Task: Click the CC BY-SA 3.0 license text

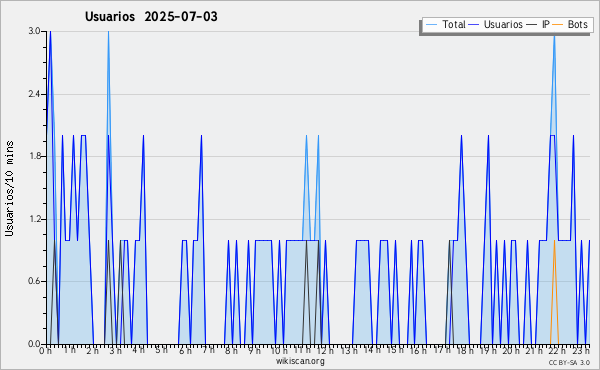Action: 569,363
